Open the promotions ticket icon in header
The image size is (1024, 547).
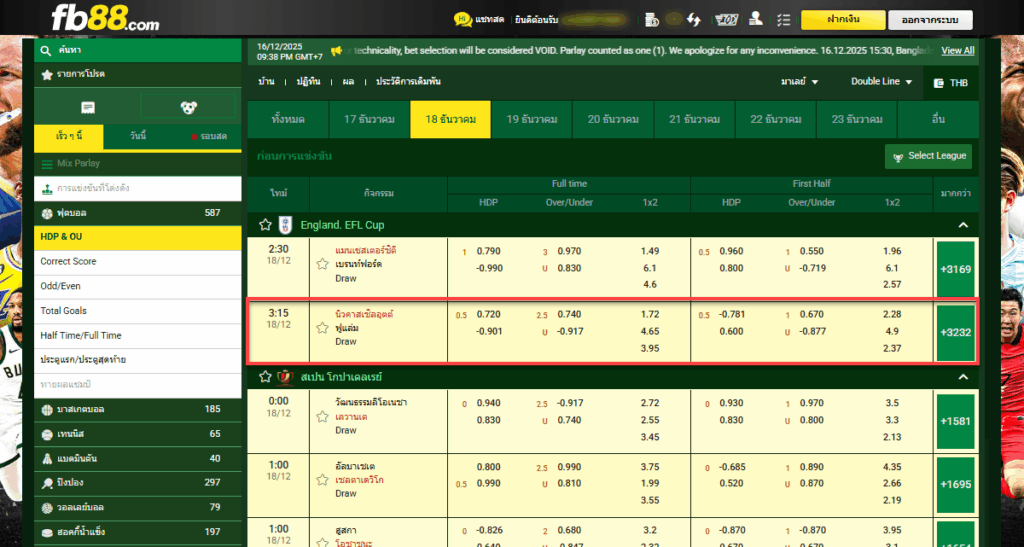tap(726, 20)
